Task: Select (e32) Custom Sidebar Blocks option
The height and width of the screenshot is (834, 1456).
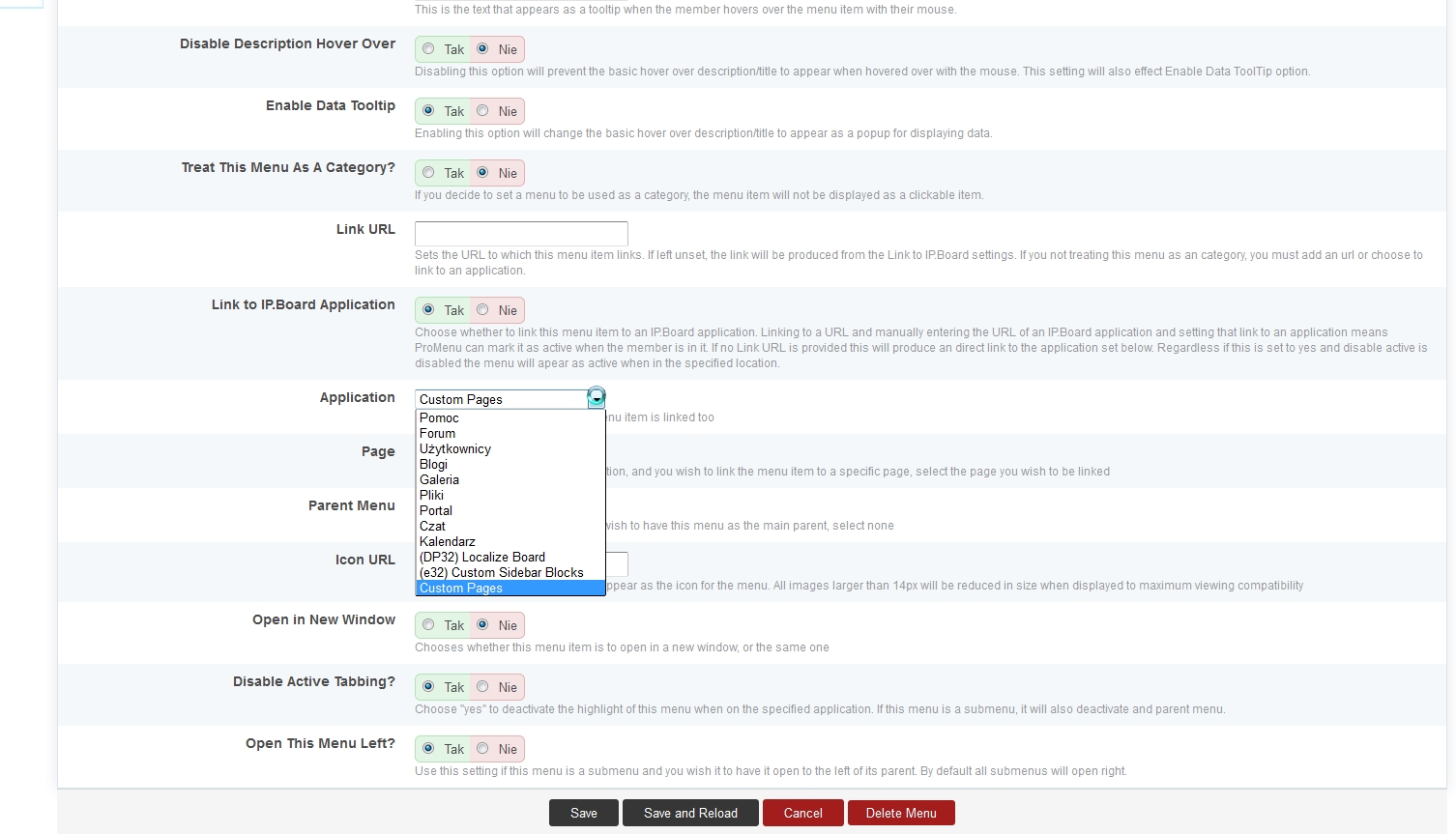Action: tap(501, 572)
